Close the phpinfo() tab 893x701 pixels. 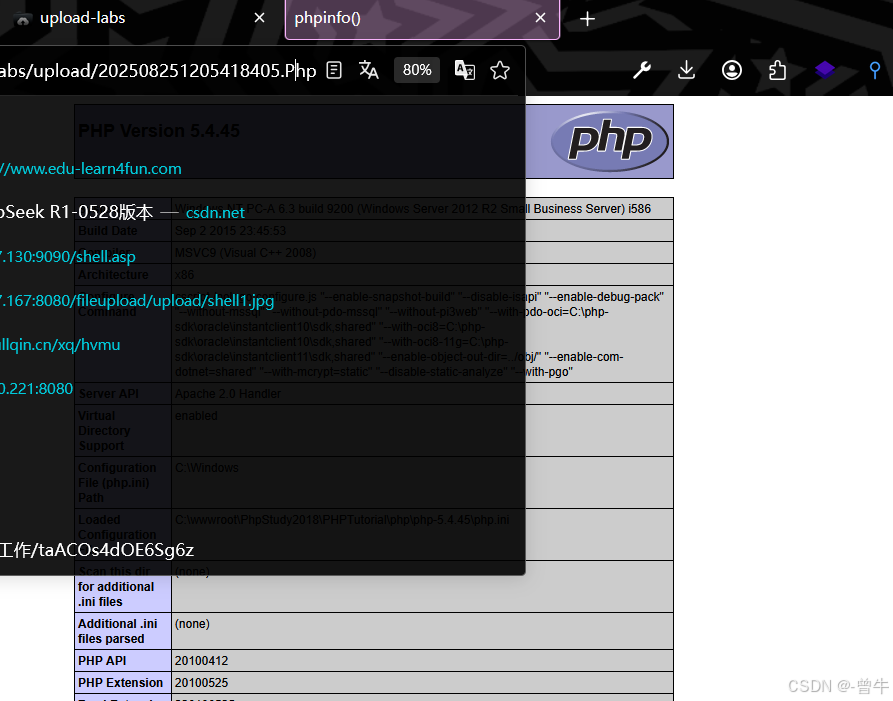pos(540,18)
